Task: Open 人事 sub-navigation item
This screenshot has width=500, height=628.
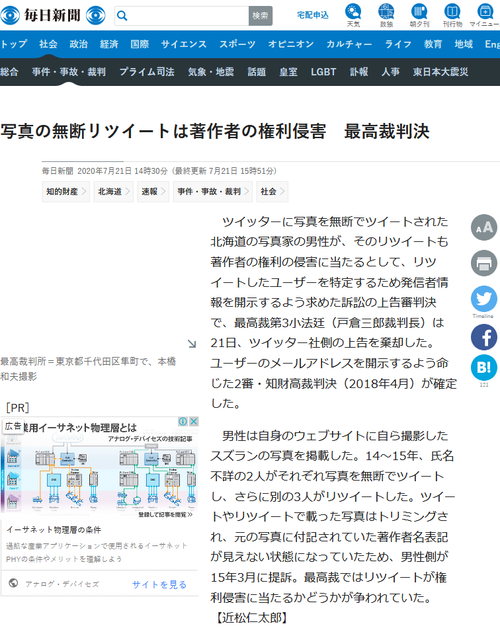Action: click(390, 72)
